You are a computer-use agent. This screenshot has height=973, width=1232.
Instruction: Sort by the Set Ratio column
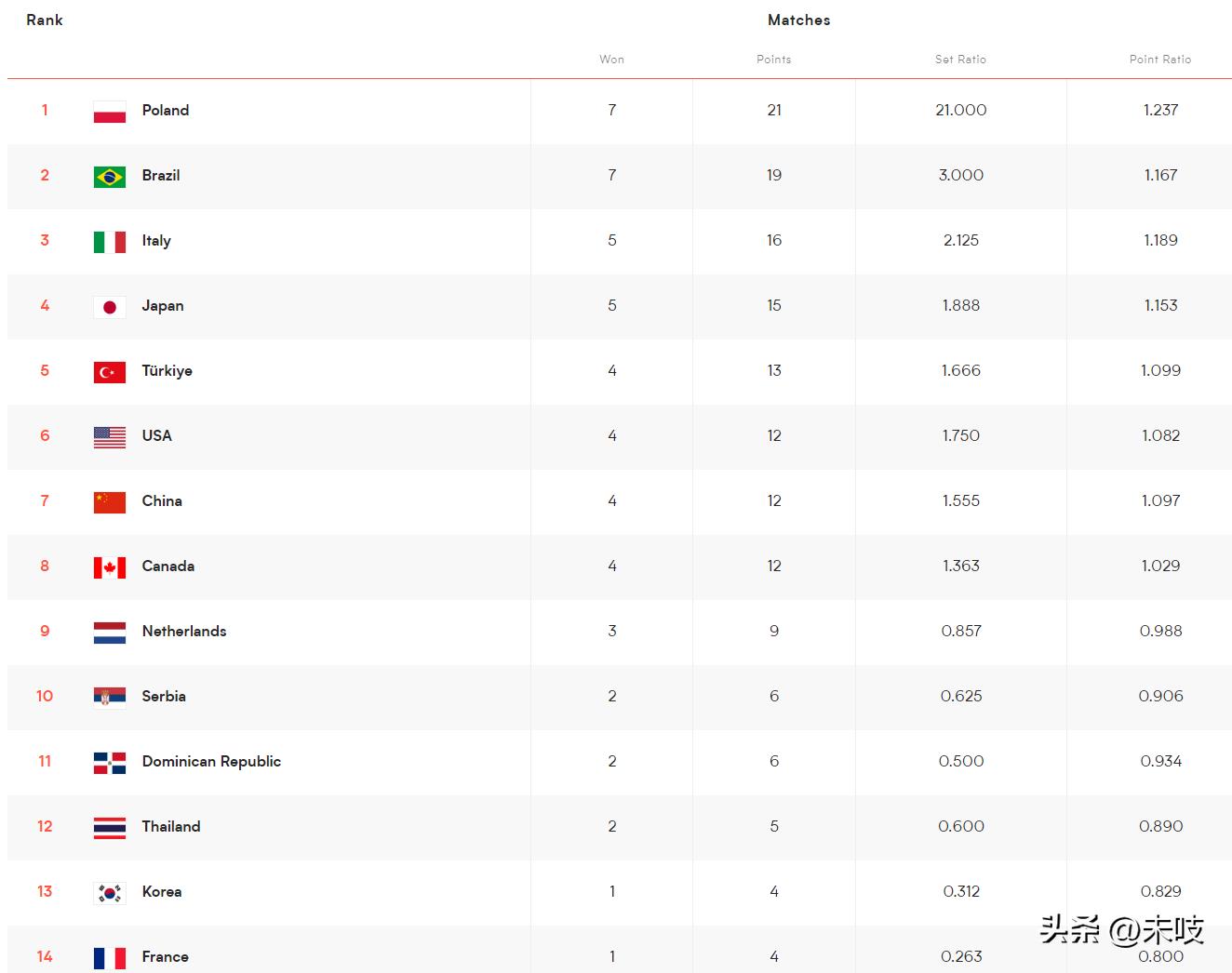click(960, 60)
